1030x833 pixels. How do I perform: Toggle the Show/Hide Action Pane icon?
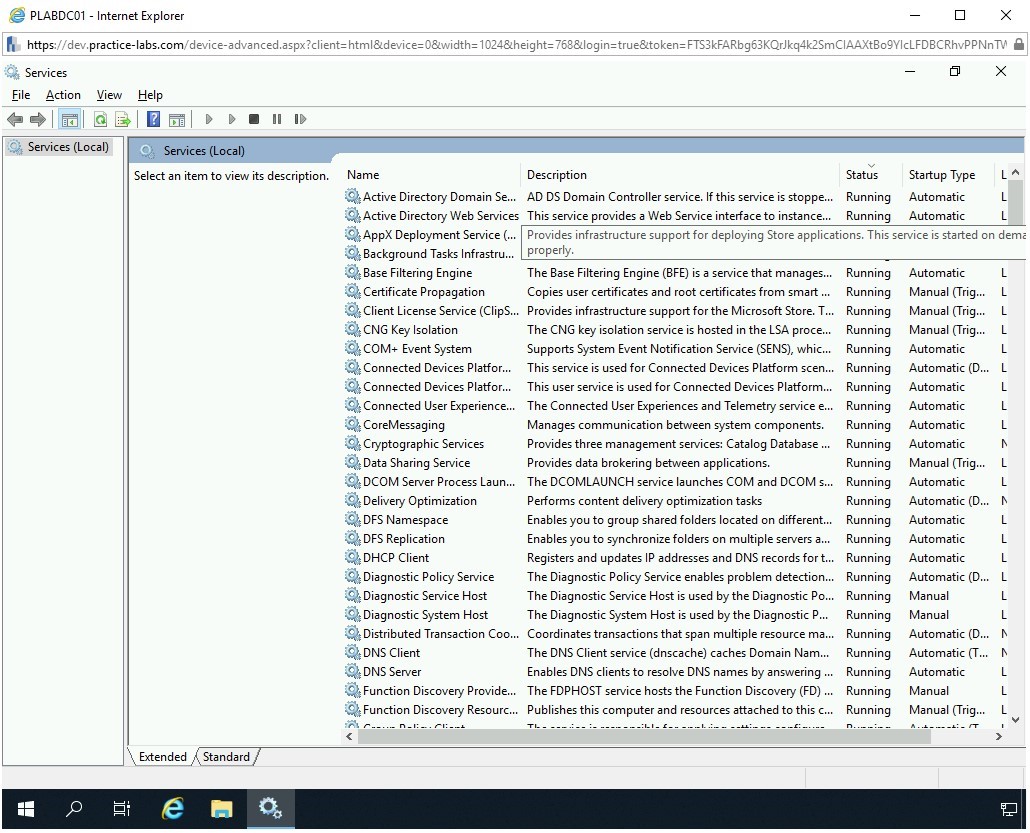[x=177, y=119]
